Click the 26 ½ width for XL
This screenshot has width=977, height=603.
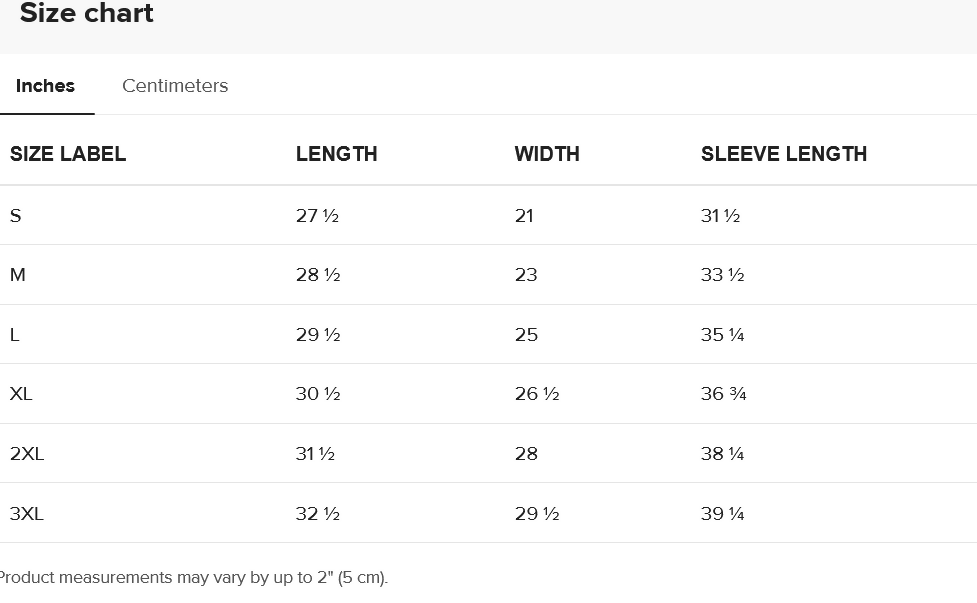point(537,394)
